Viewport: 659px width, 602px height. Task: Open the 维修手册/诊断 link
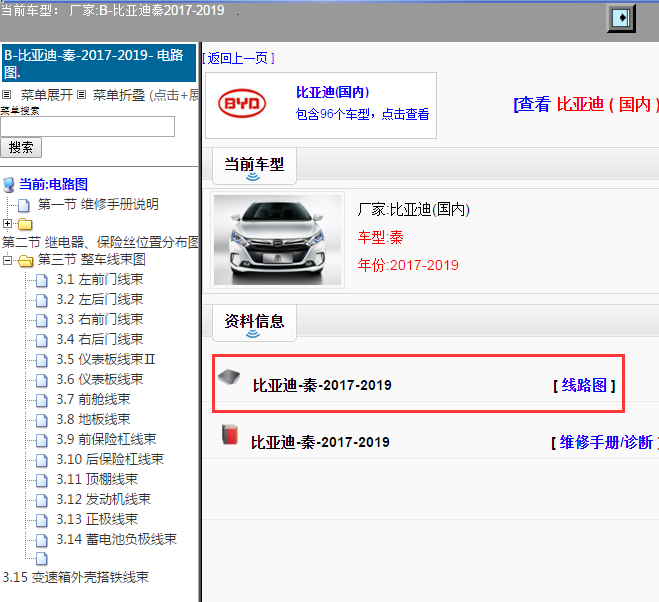click(606, 442)
